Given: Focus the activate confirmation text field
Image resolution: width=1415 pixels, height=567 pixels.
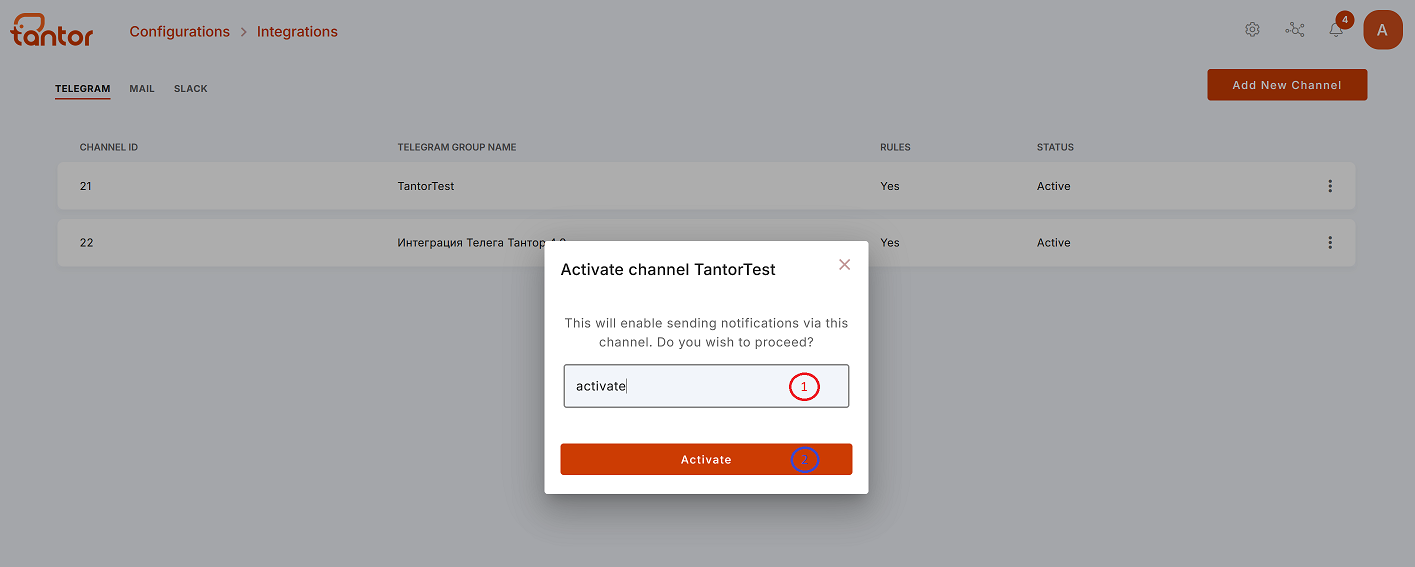Looking at the screenshot, I should tap(706, 386).
